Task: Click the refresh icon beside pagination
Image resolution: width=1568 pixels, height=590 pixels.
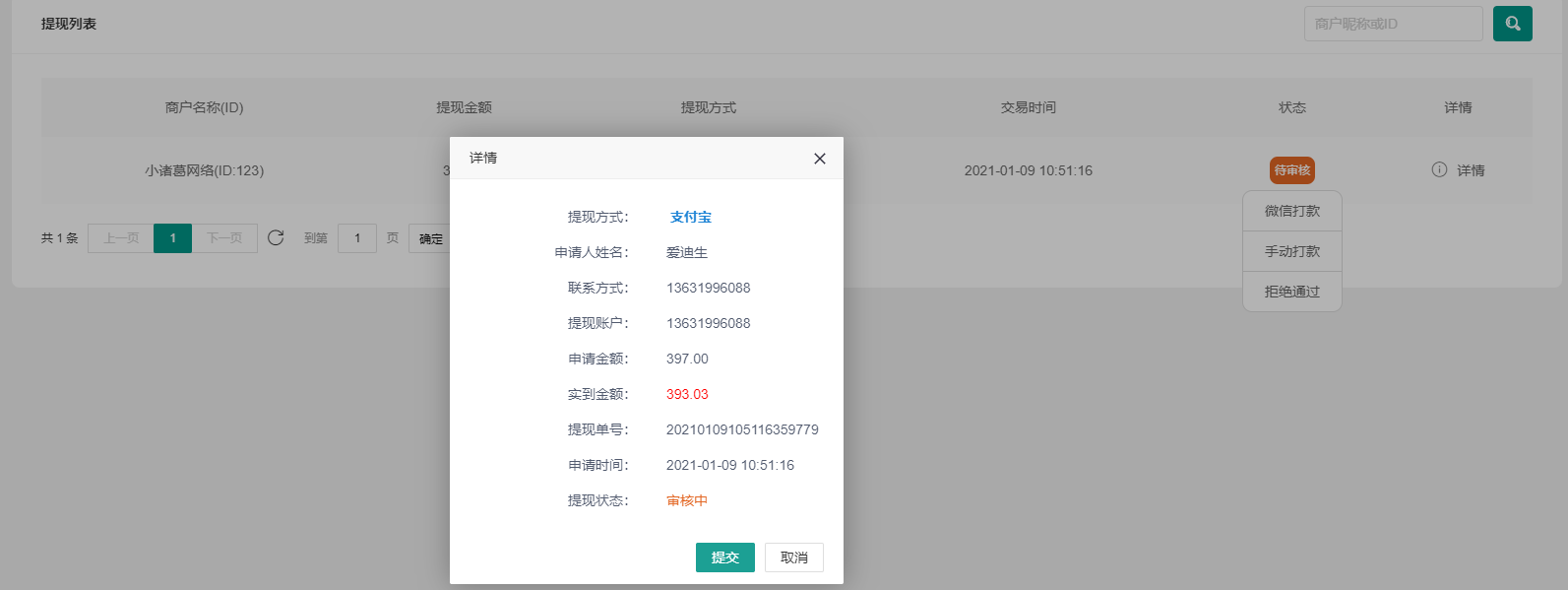Action: pyautogui.click(x=276, y=237)
